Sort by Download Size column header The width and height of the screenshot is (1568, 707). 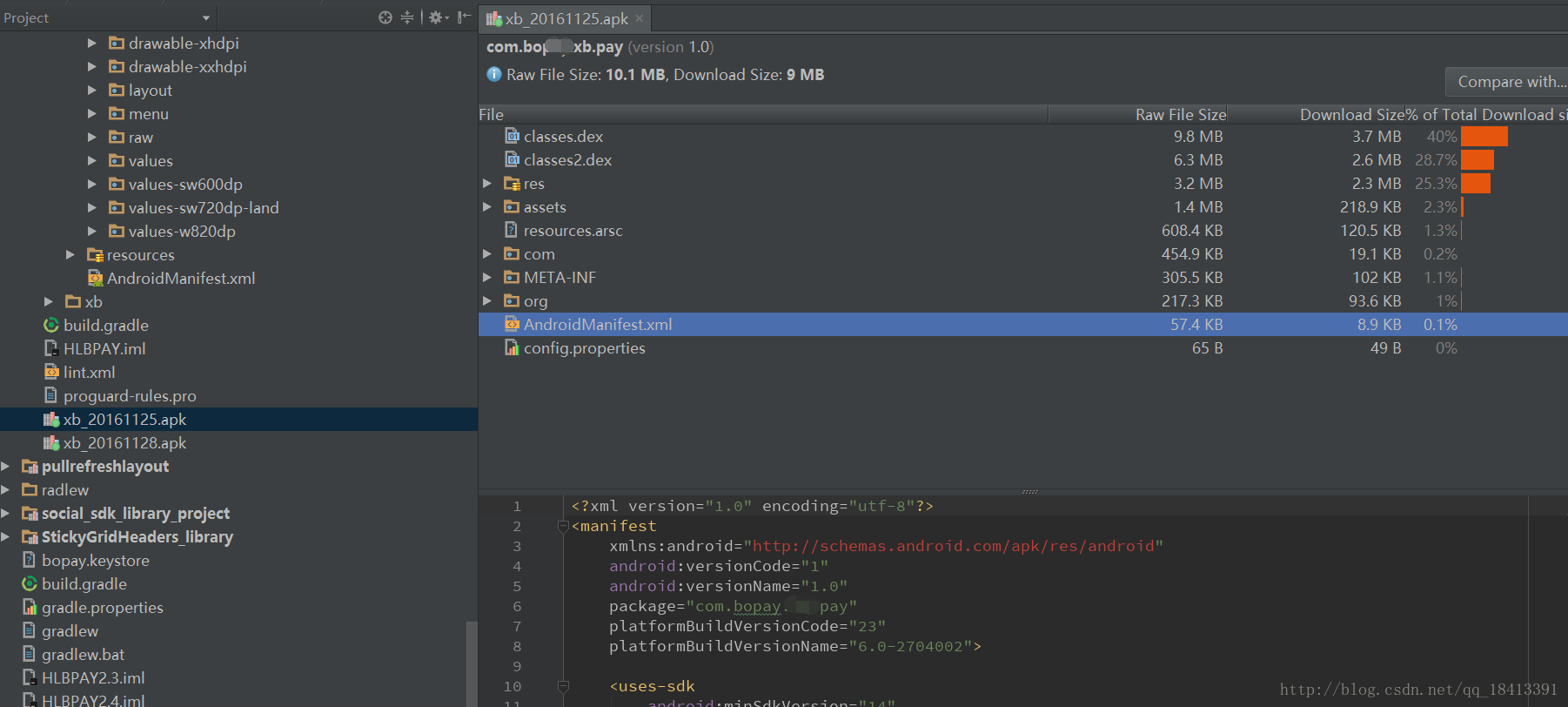(1316, 114)
